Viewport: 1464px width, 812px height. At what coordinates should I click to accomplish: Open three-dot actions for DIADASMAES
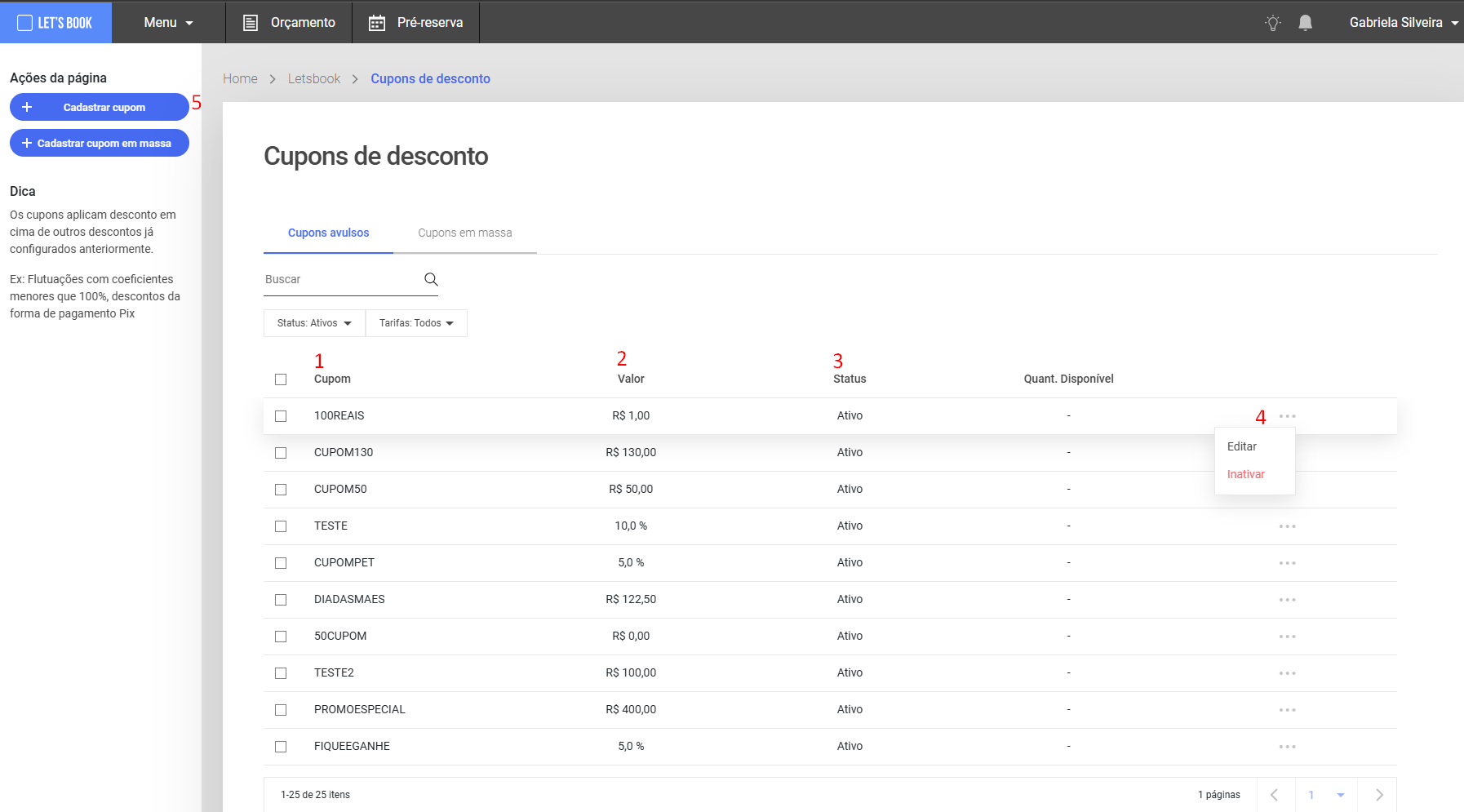pos(1288,600)
